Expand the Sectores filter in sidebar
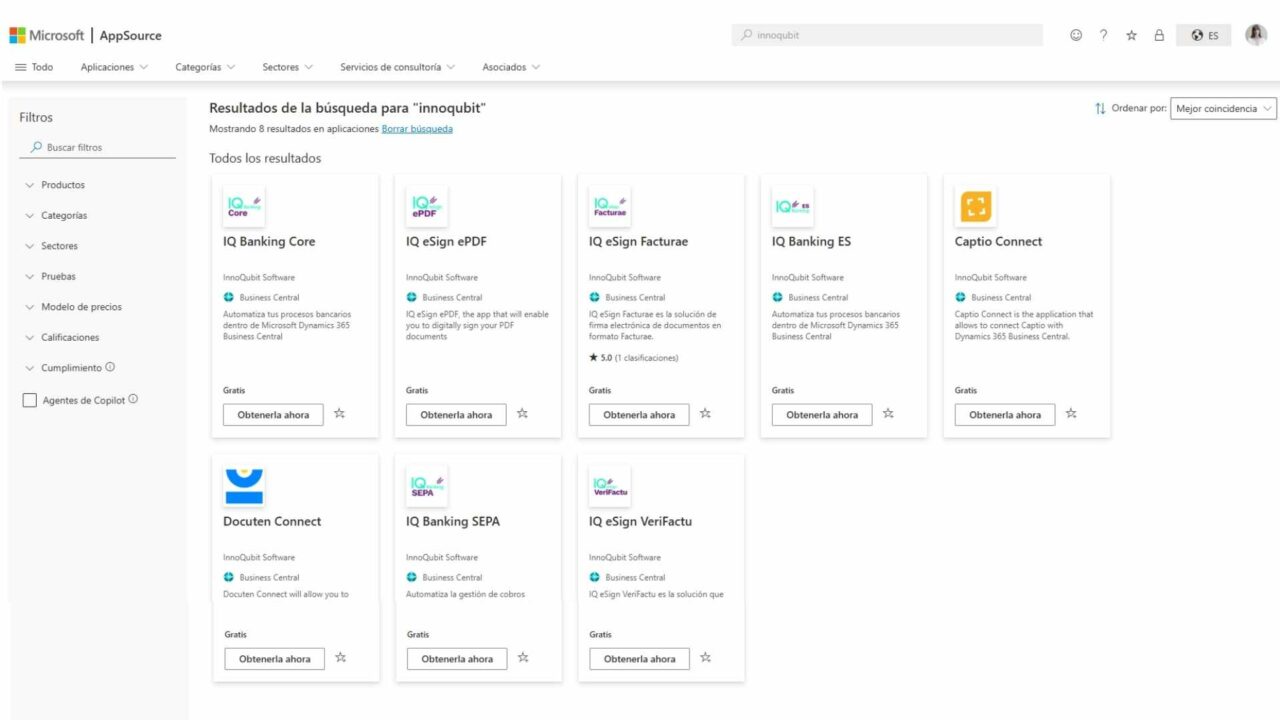 click(51, 246)
